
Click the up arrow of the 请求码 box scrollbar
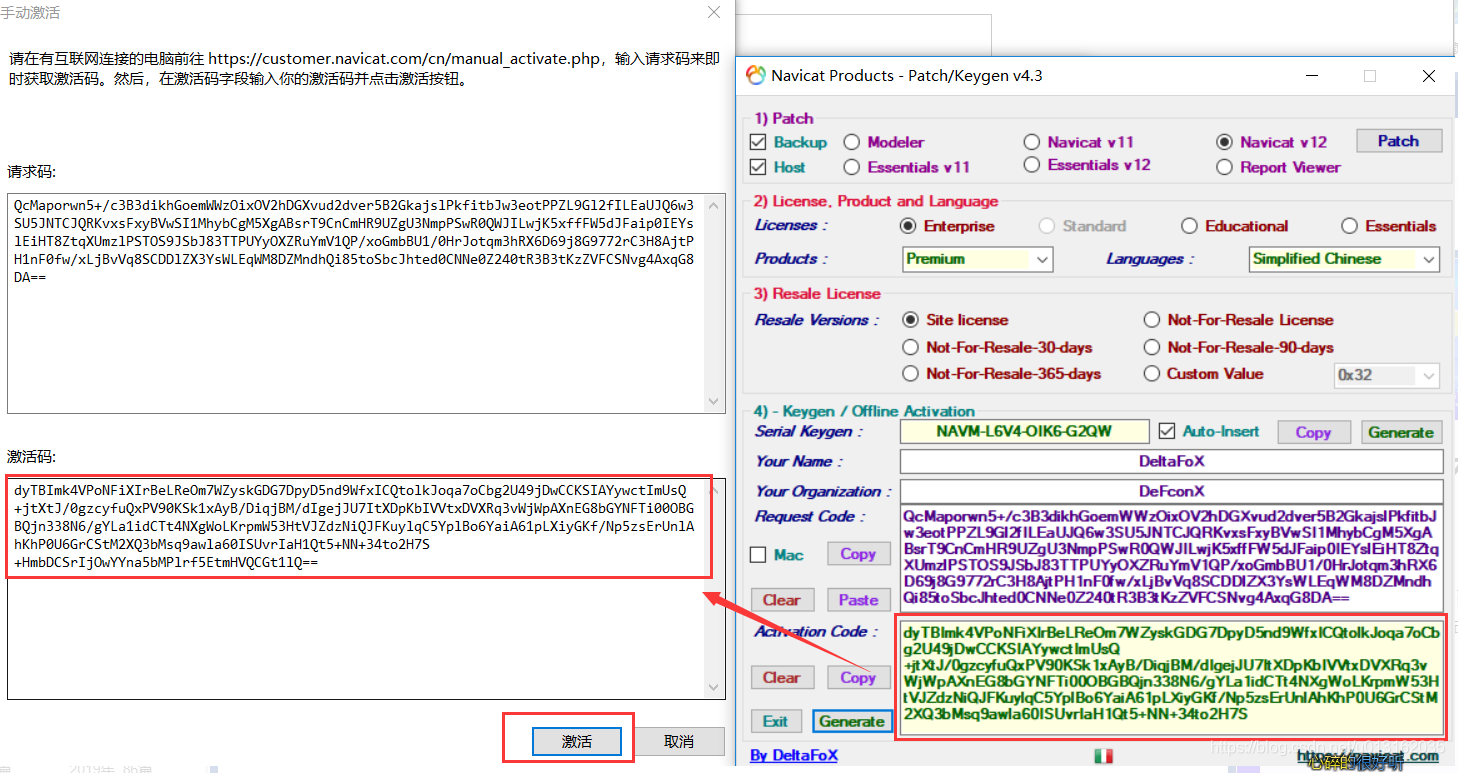(714, 205)
